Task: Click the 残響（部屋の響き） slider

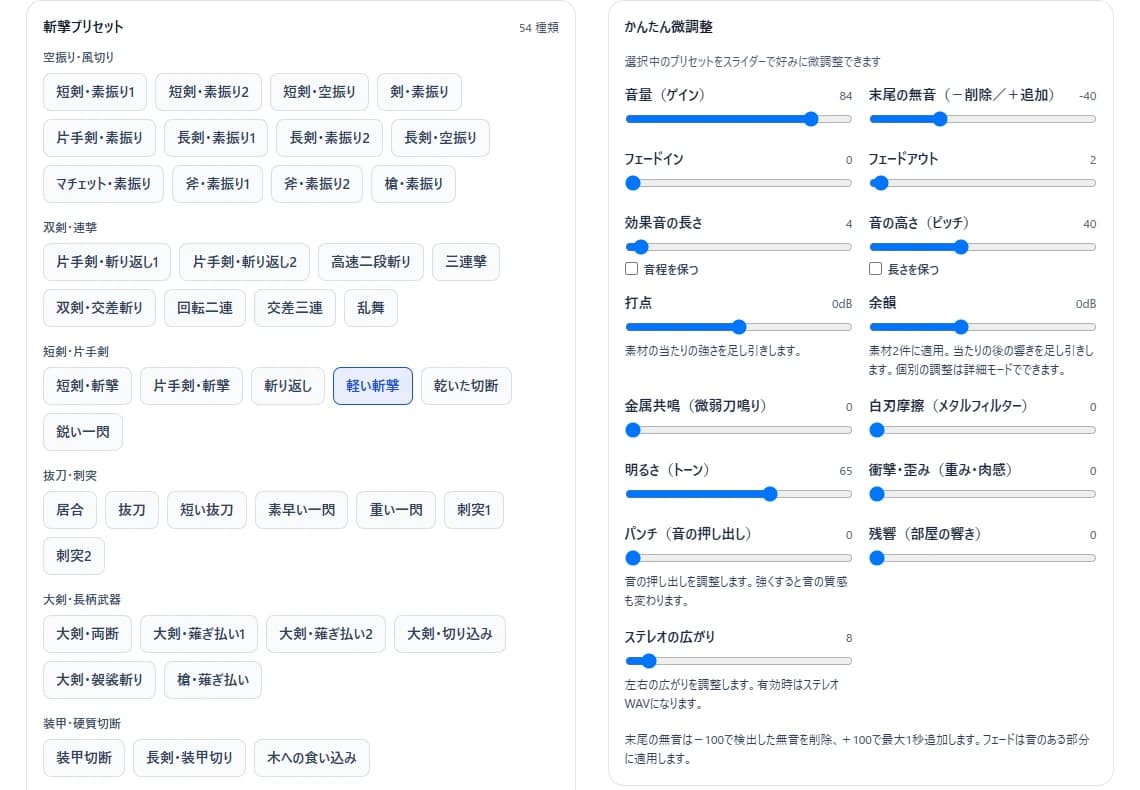Action: click(x=982, y=558)
